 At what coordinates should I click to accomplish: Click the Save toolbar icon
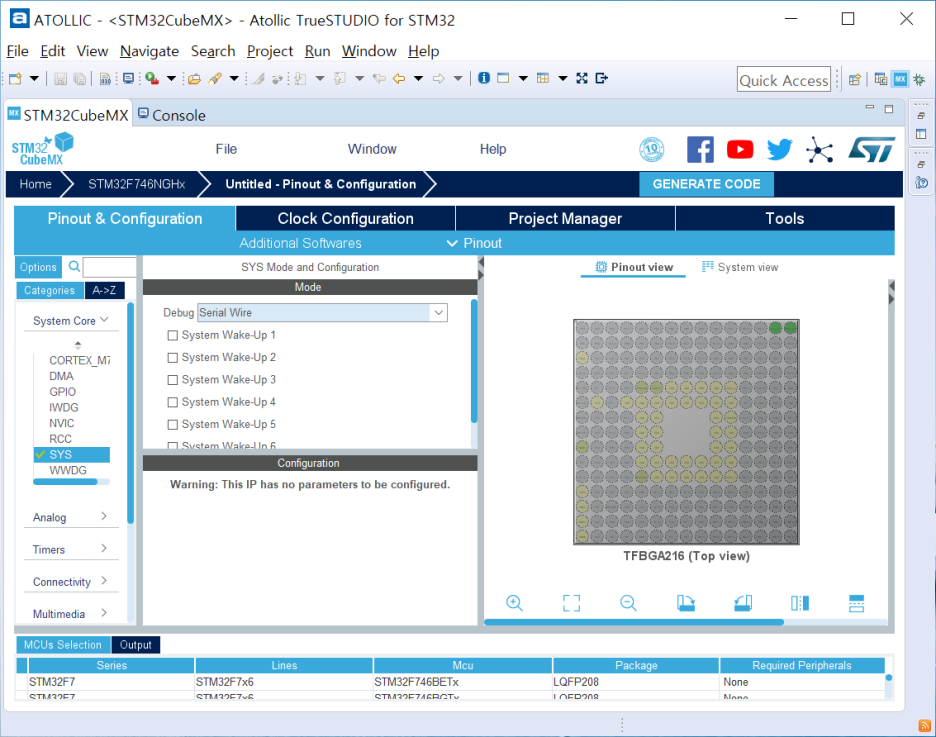60,78
